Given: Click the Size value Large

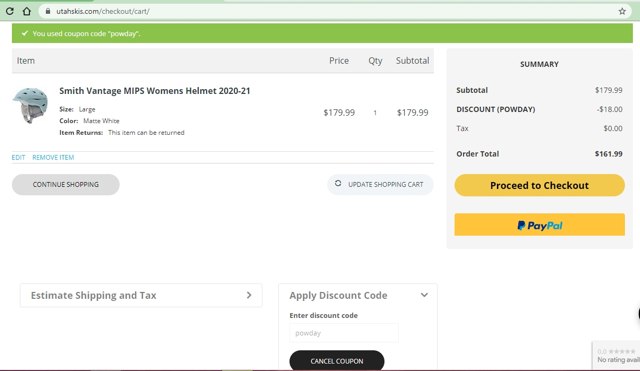Looking at the screenshot, I should 87,109.
